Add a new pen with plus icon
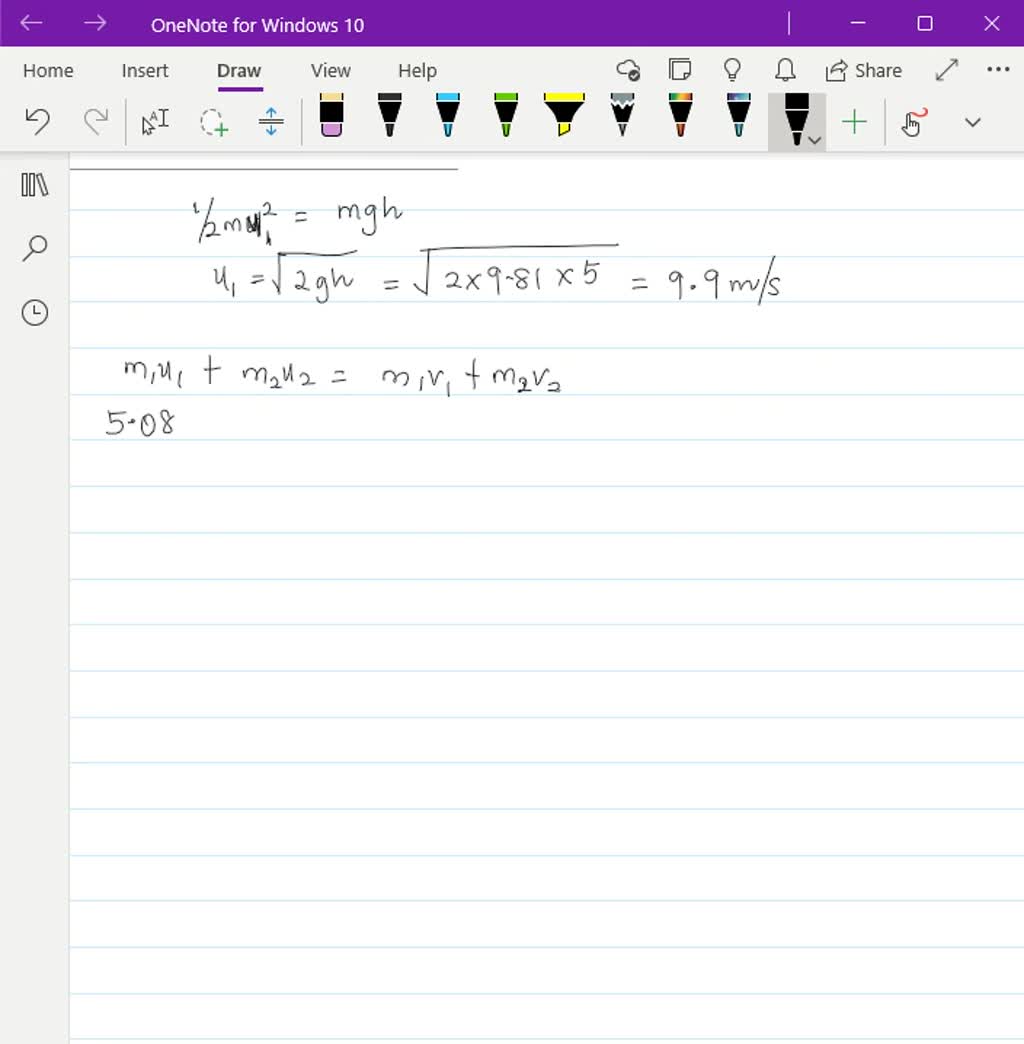The width and height of the screenshot is (1024, 1044). tap(854, 122)
